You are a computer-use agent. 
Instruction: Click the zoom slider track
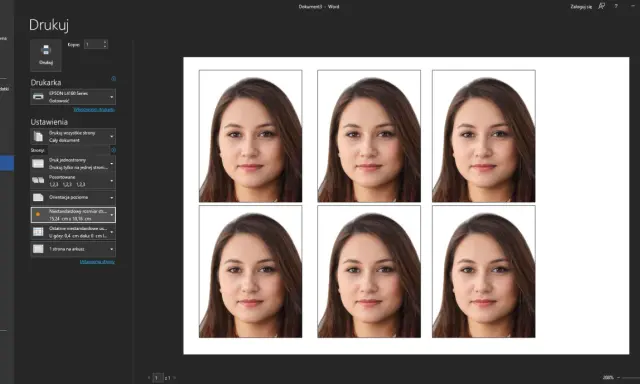coord(631,378)
